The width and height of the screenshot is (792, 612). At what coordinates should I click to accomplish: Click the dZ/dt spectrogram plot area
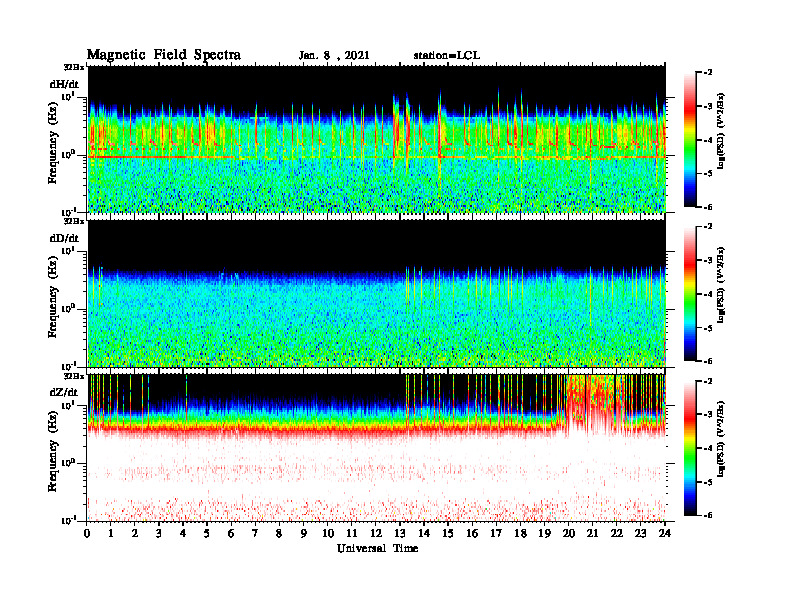click(377, 447)
